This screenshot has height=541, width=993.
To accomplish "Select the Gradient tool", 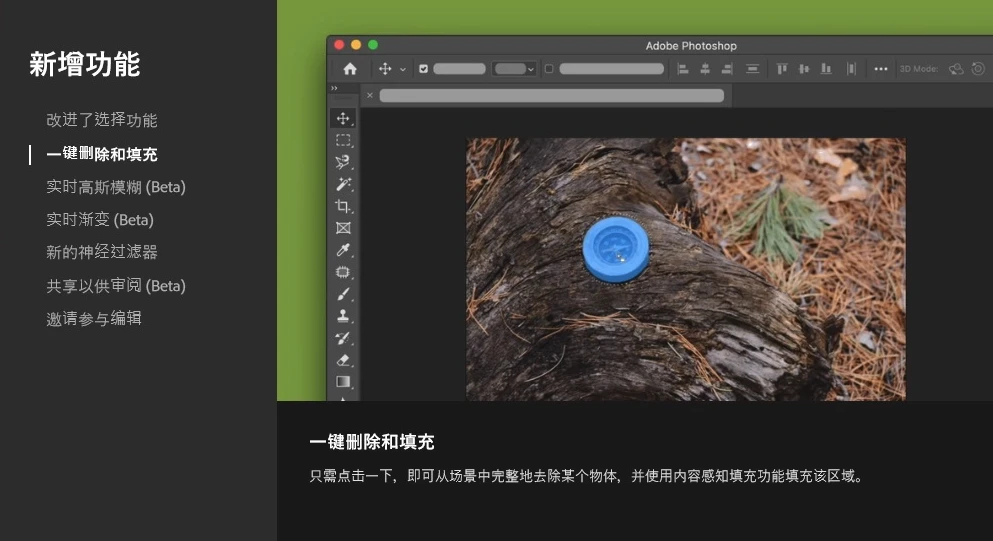I will (343, 381).
